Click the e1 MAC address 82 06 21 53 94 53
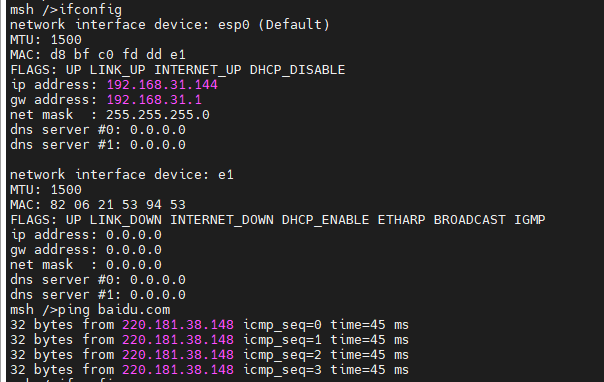Viewport: 604px width, 382px height. click(x=118, y=204)
